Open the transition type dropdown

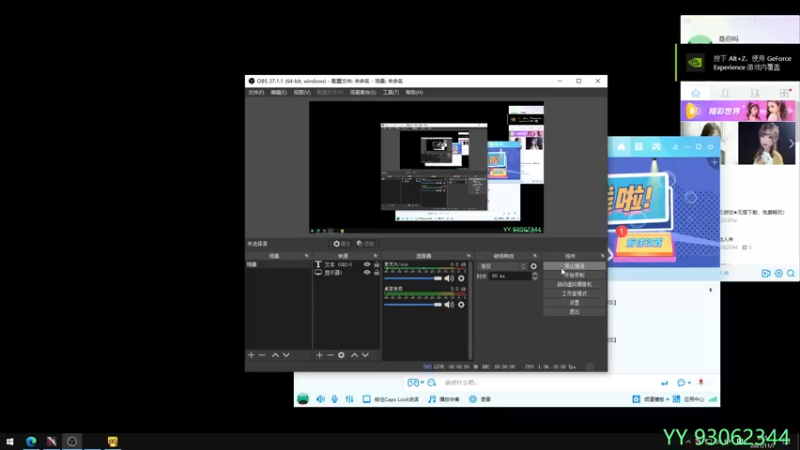click(502, 266)
